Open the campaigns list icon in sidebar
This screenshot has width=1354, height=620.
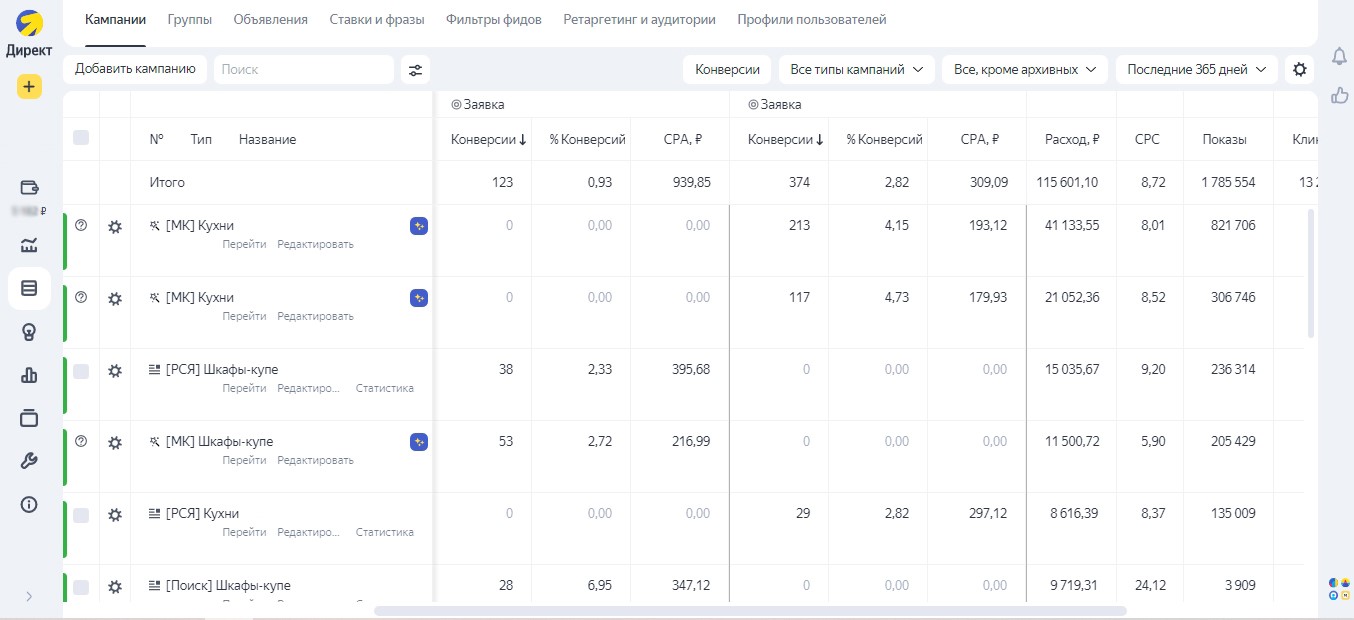29,288
